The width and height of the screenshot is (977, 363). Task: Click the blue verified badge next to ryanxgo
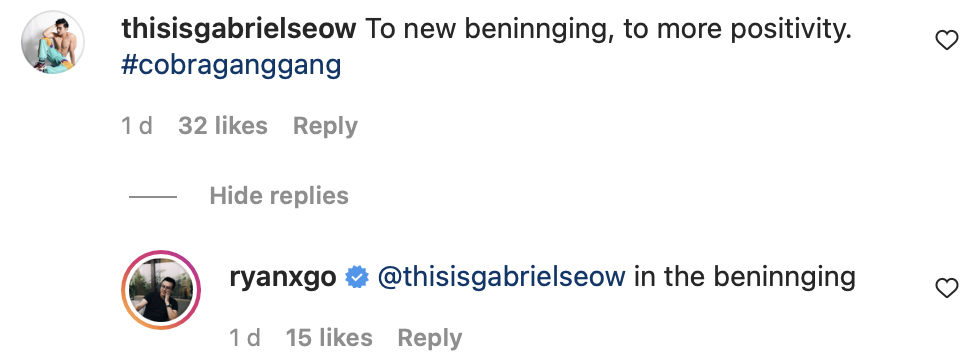pos(357,277)
